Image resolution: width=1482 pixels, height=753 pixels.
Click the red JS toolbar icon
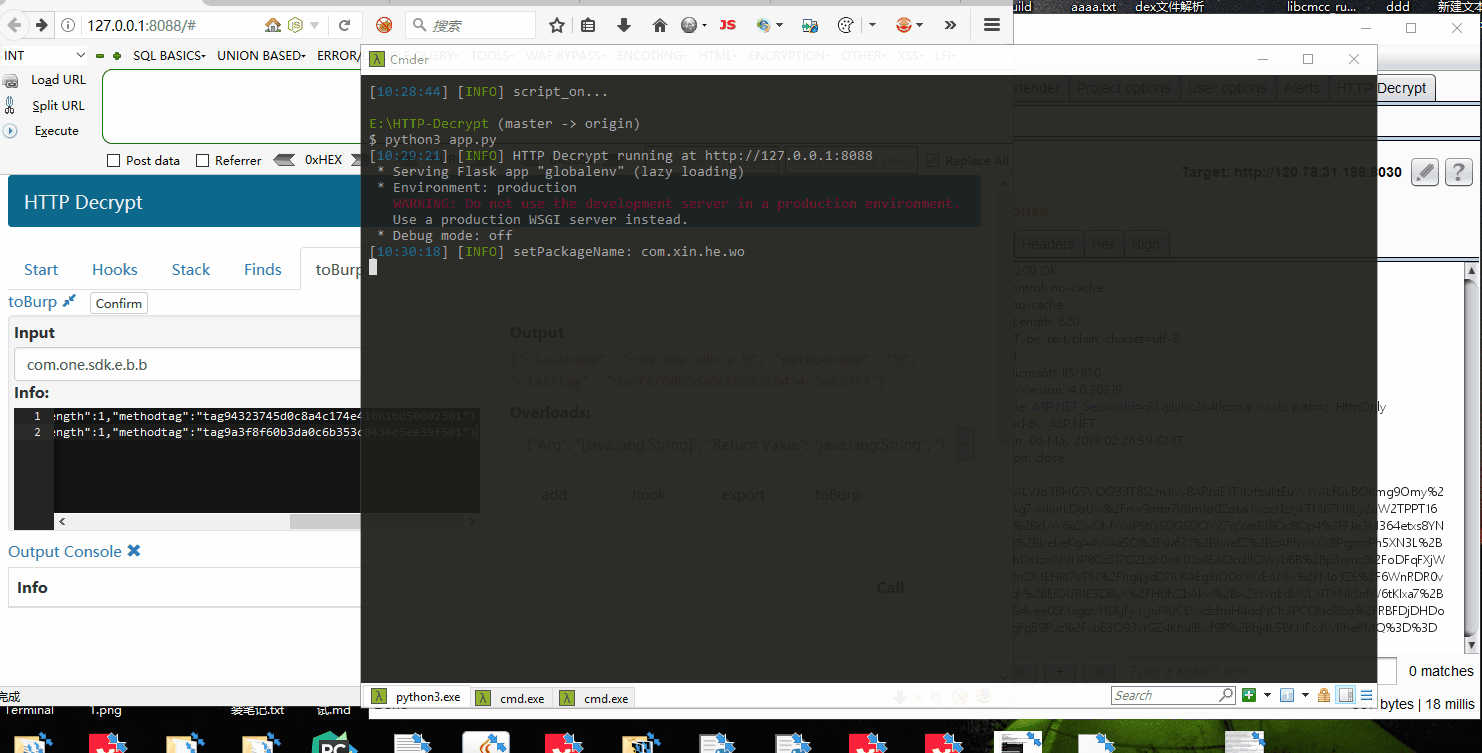point(728,25)
